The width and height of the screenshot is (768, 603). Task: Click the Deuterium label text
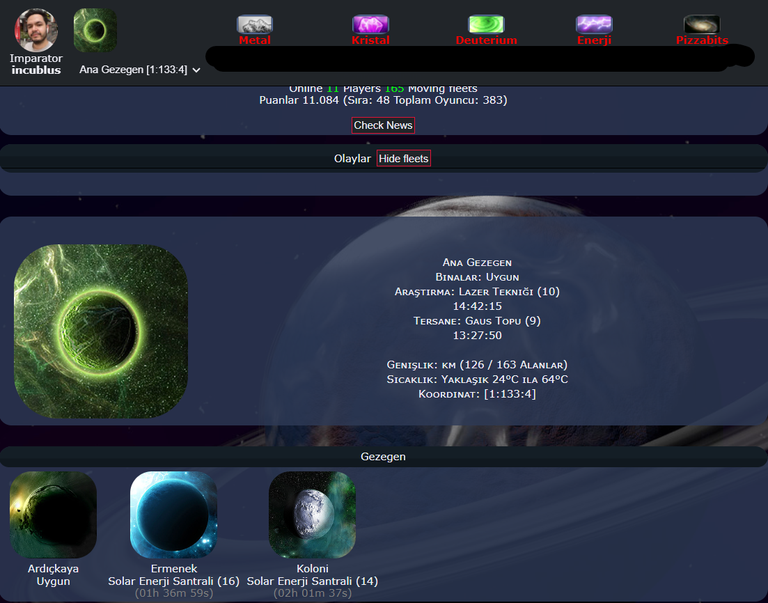coord(486,40)
